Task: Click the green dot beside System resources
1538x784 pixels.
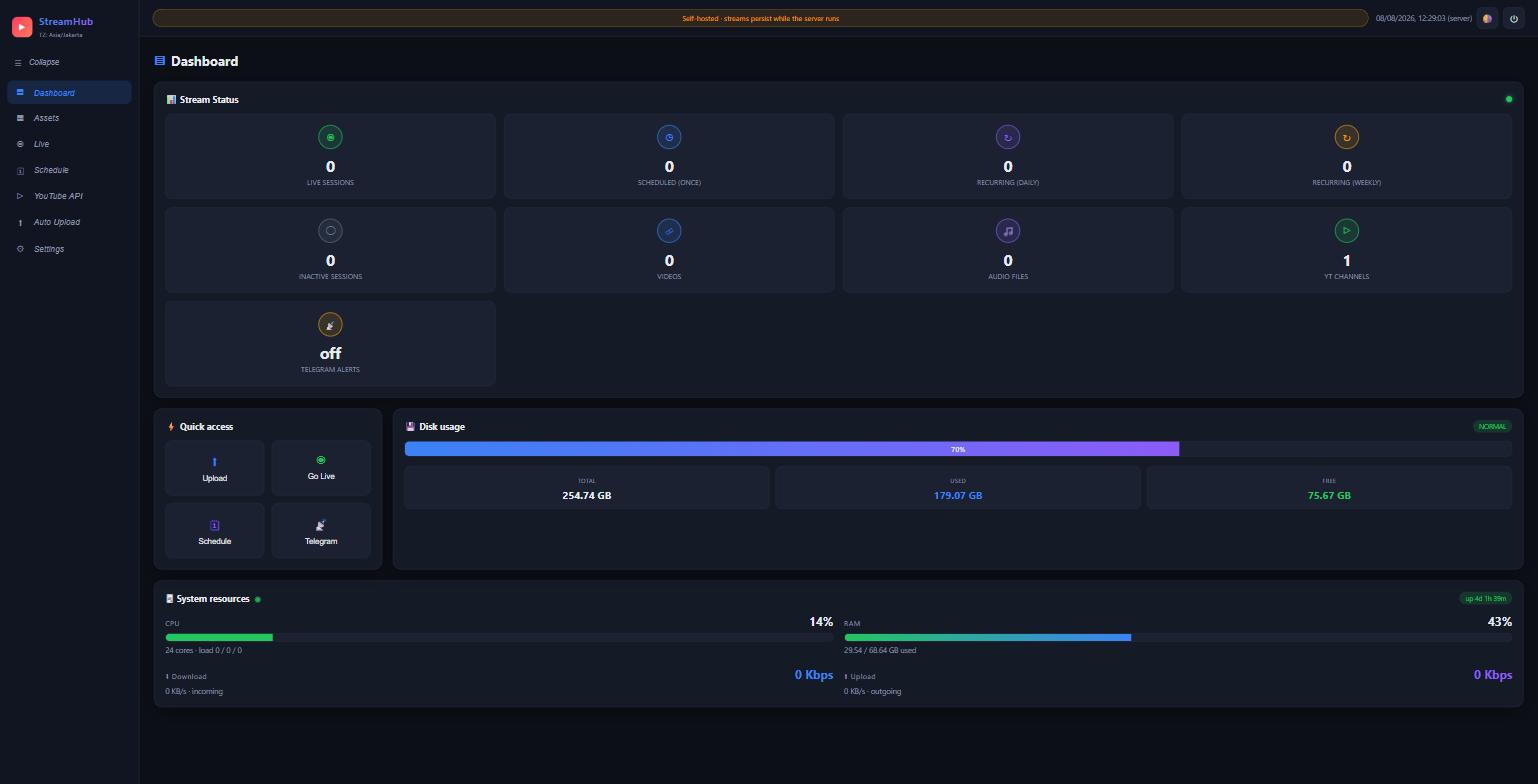Action: [x=258, y=600]
